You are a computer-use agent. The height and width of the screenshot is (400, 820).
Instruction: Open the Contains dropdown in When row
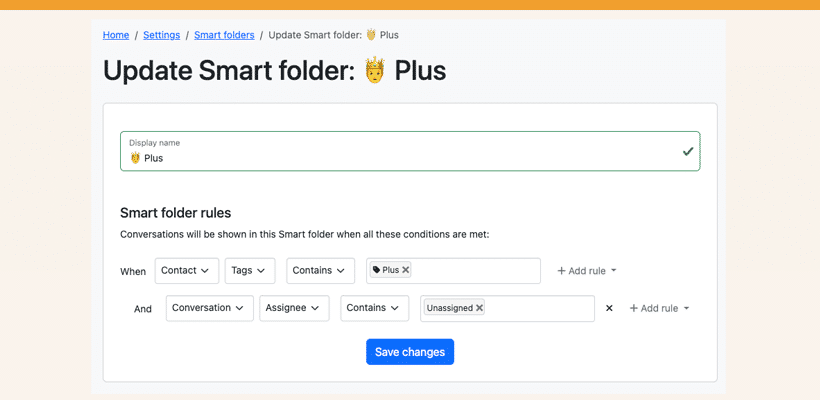coord(320,271)
